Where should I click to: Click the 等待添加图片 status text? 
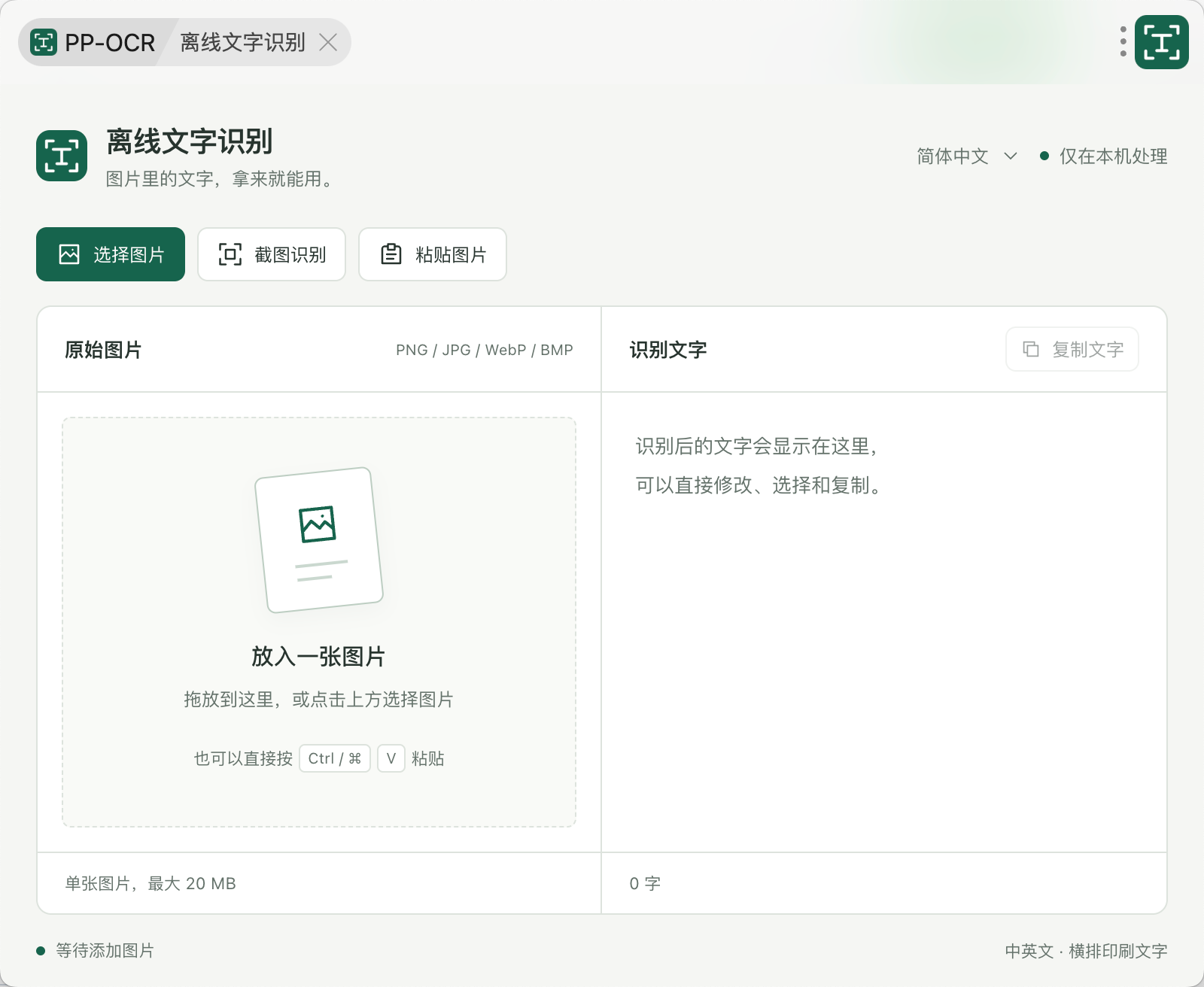(x=105, y=951)
